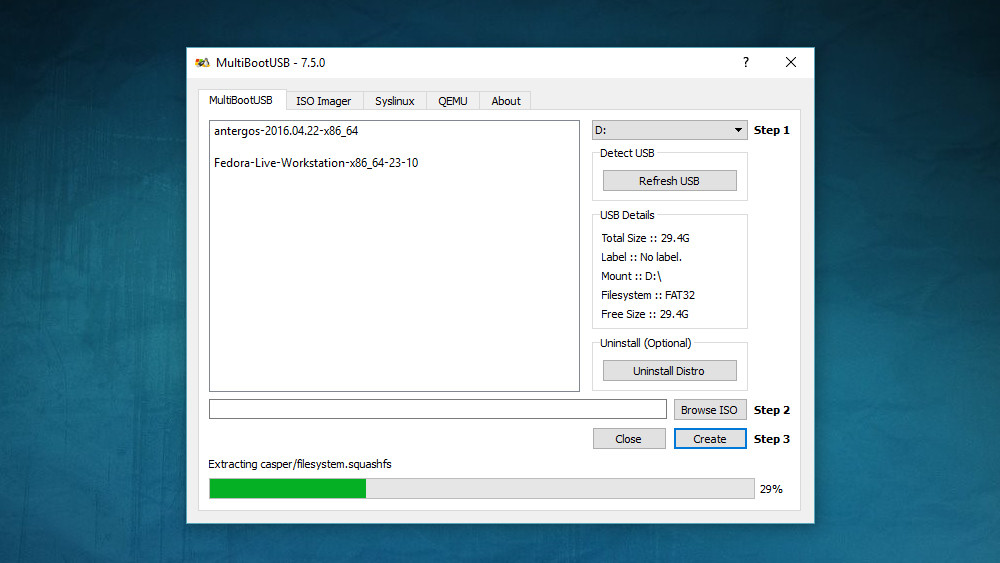Switch to the Syslinux tab
1000x563 pixels.
395,101
